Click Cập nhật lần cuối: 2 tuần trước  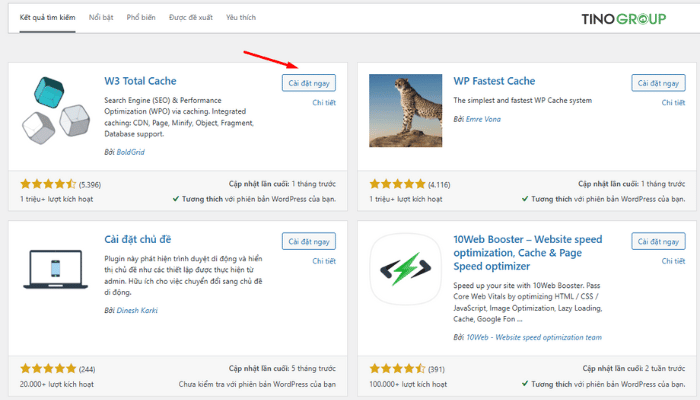pyautogui.click(x=634, y=369)
